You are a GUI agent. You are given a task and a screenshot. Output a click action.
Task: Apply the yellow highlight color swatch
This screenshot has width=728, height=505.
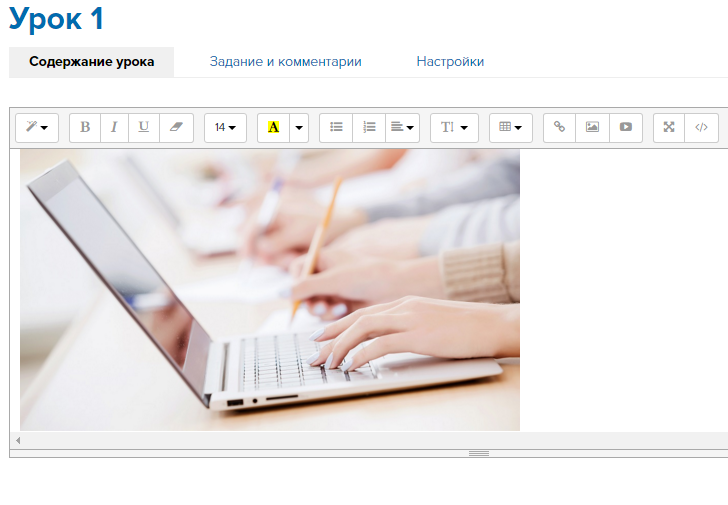click(273, 127)
